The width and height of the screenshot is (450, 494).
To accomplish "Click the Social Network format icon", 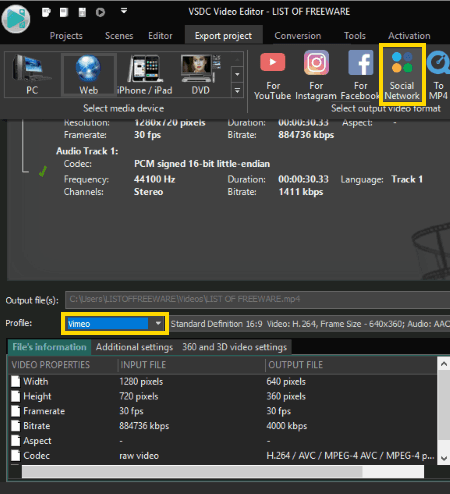I will pyautogui.click(x=402, y=76).
